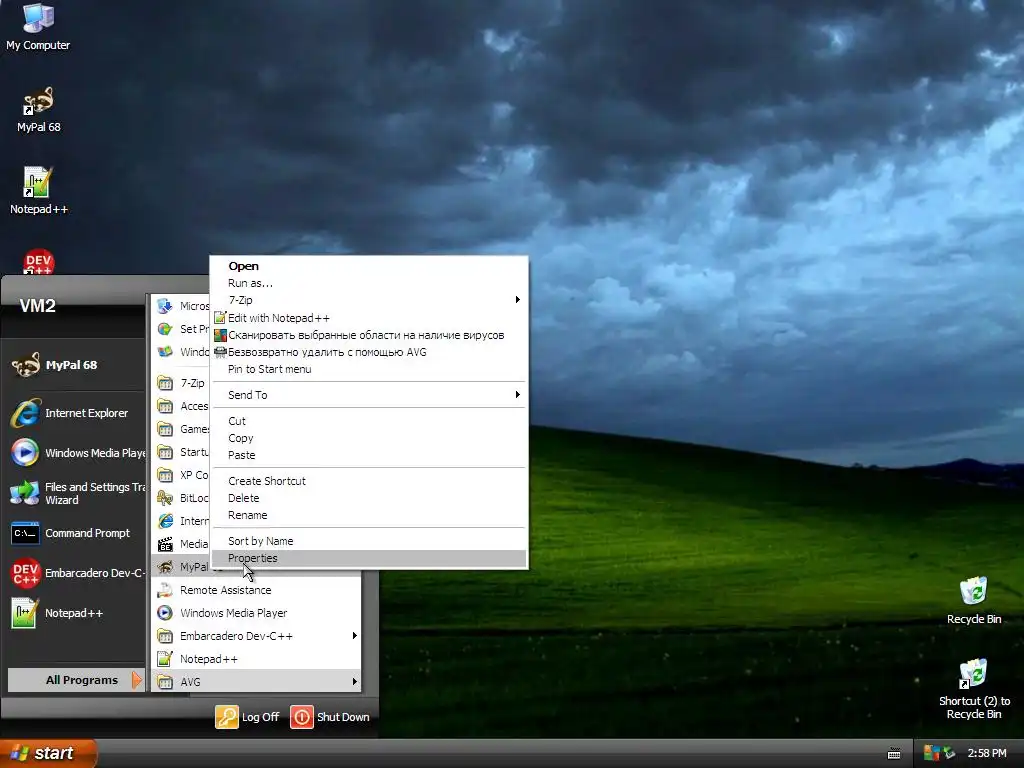
Task: Select the MyPal 68 desktop shortcut
Action: (39, 110)
